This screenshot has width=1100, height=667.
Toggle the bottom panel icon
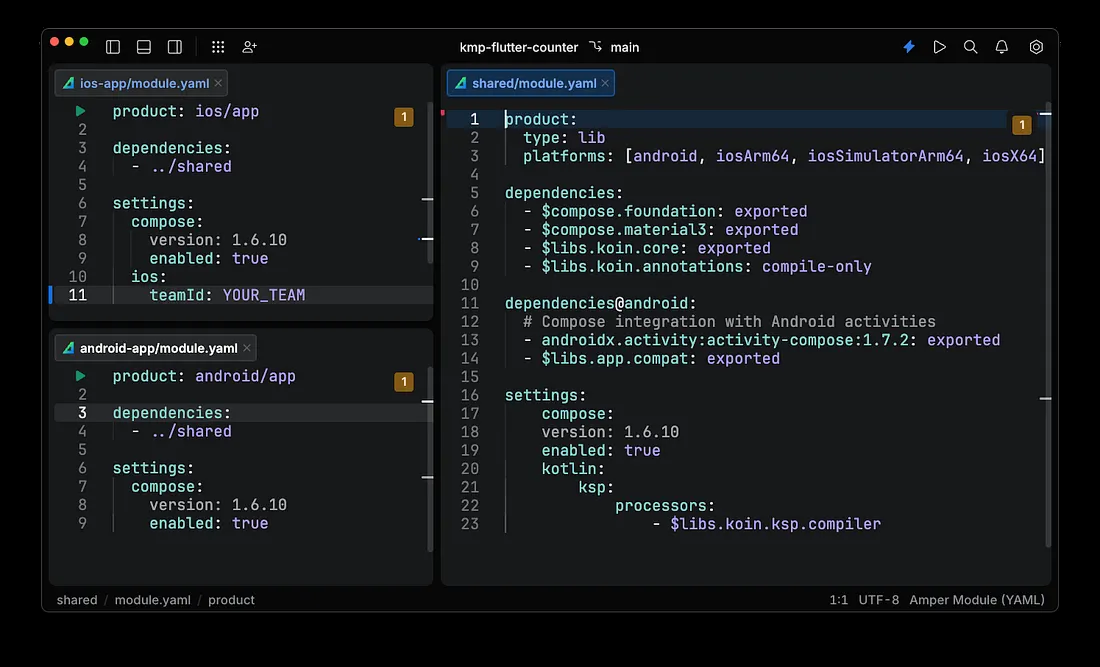[144, 47]
